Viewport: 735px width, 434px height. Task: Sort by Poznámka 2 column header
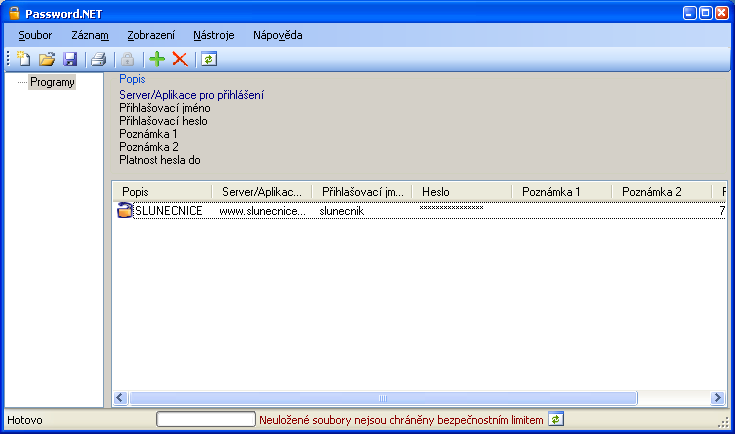(661, 192)
